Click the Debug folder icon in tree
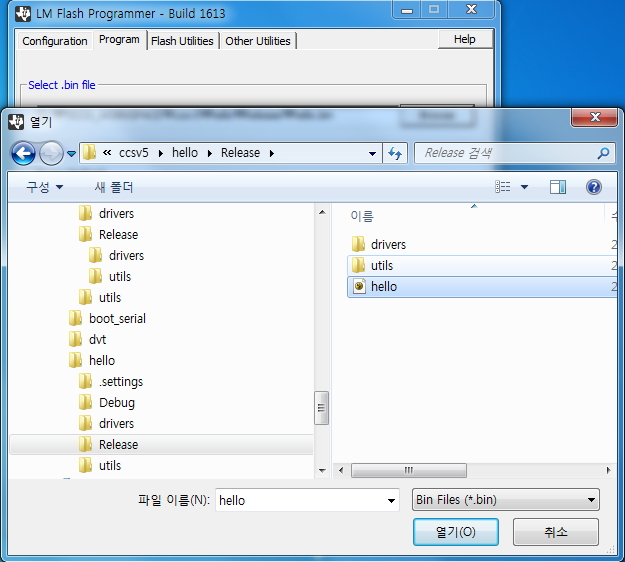Viewport: 625px width, 562px height. point(85,403)
